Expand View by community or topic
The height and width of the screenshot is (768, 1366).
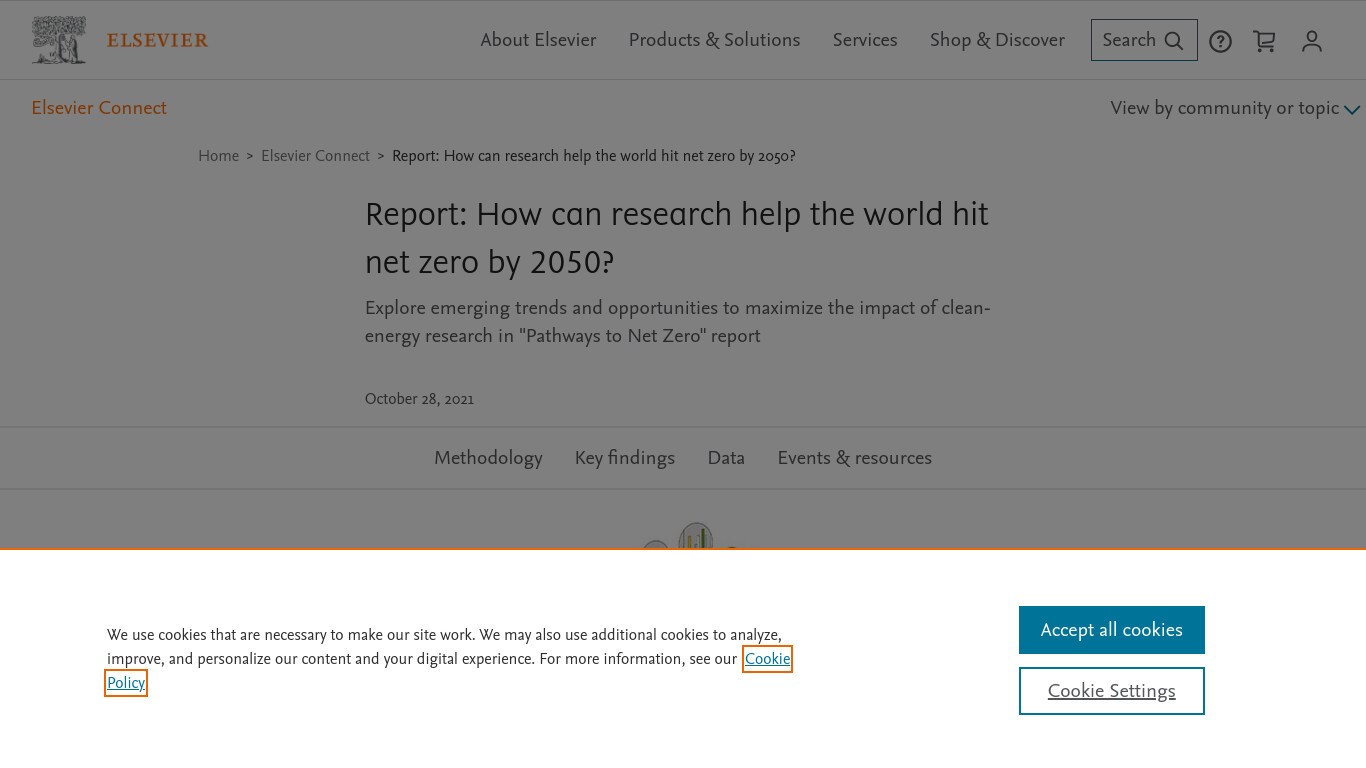pyautogui.click(x=1236, y=108)
